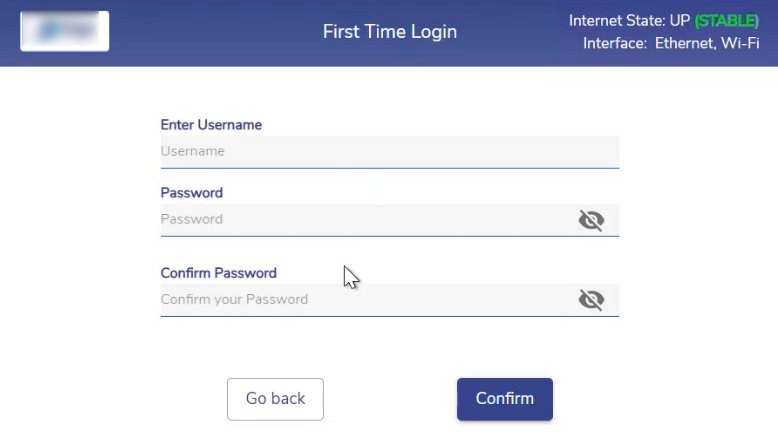Click the Internet State label

pyautogui.click(x=616, y=20)
